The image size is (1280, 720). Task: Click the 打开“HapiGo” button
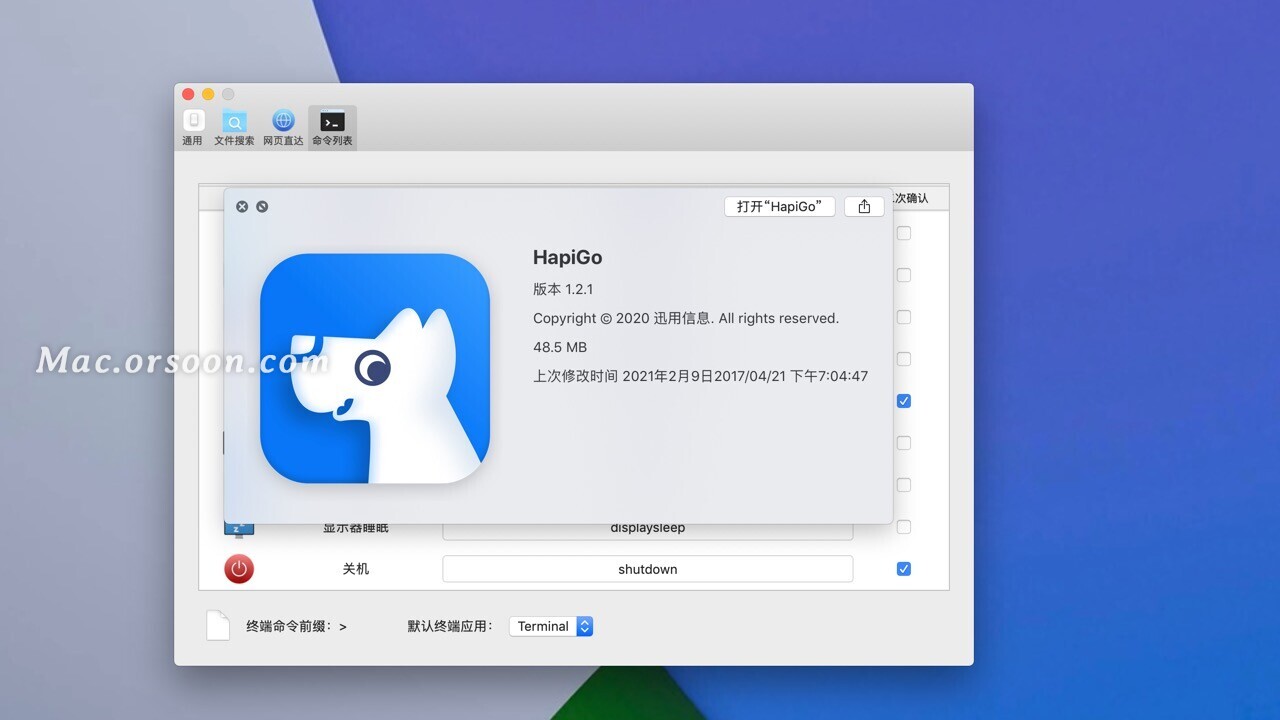[x=779, y=206]
